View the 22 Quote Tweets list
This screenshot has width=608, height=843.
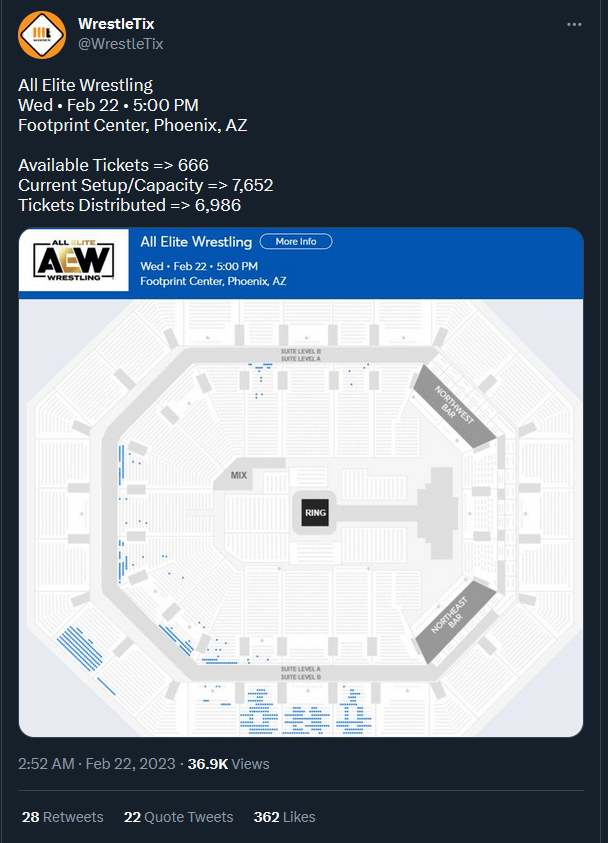(178, 817)
